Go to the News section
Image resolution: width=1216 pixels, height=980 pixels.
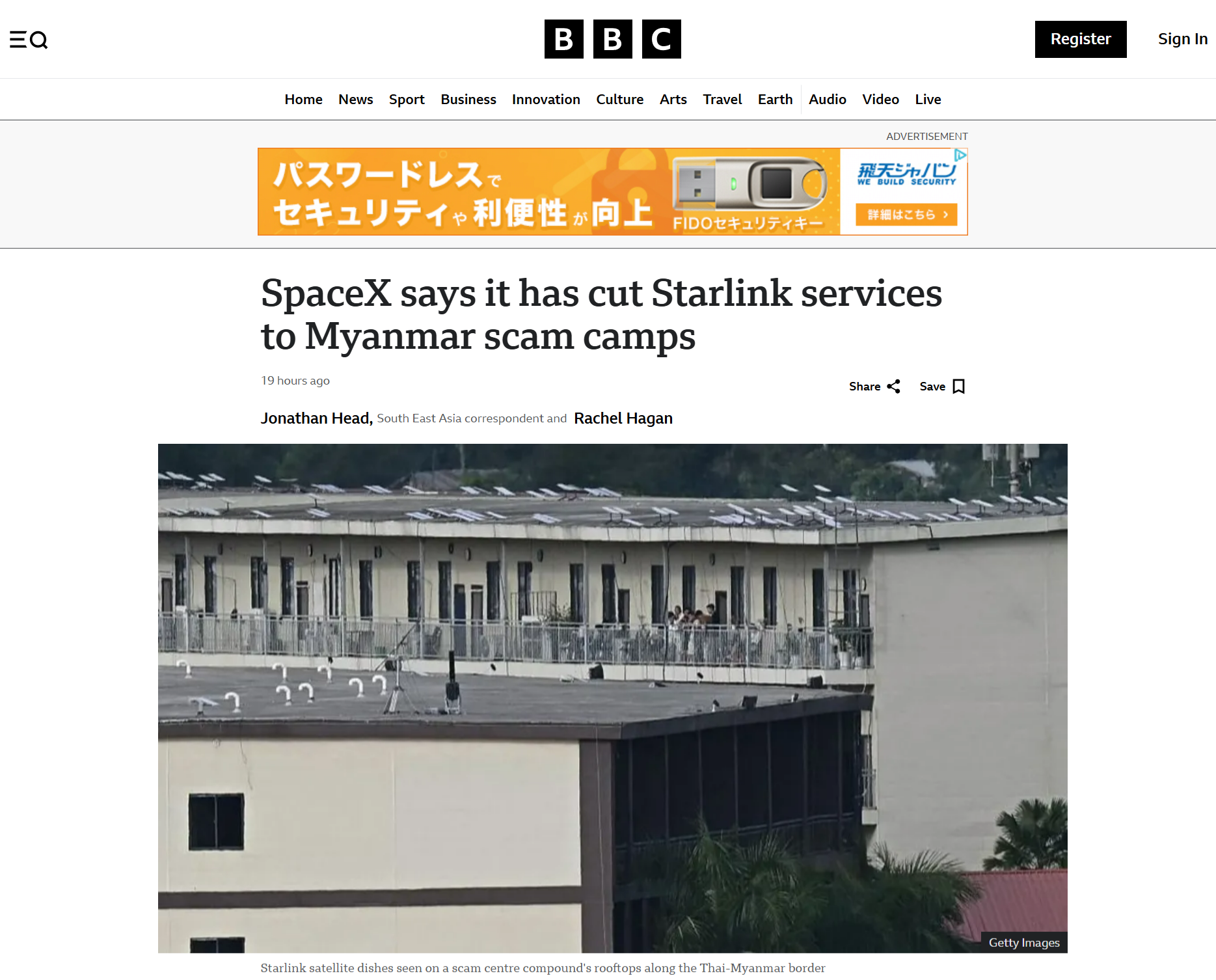(x=355, y=100)
